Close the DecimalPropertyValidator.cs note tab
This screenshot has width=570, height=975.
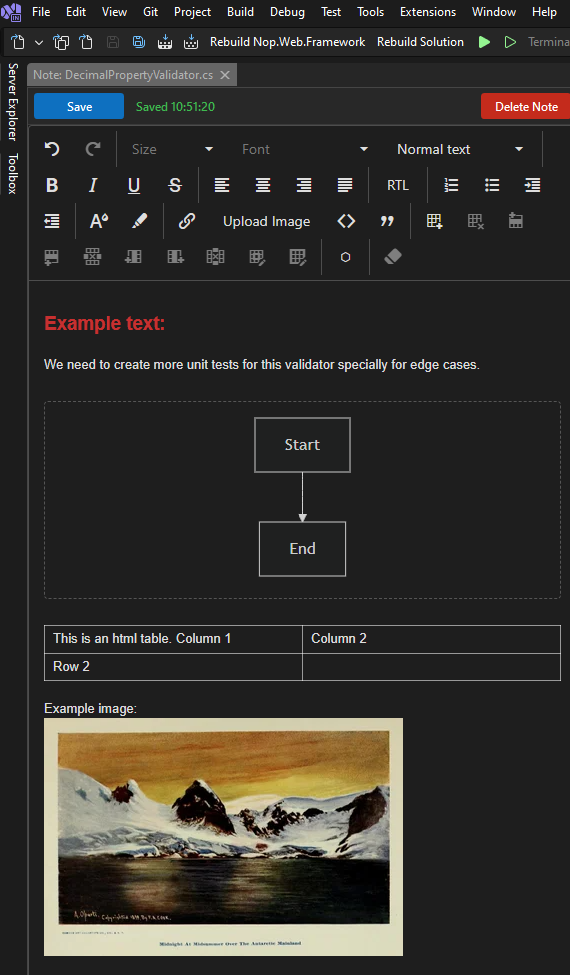coord(225,75)
